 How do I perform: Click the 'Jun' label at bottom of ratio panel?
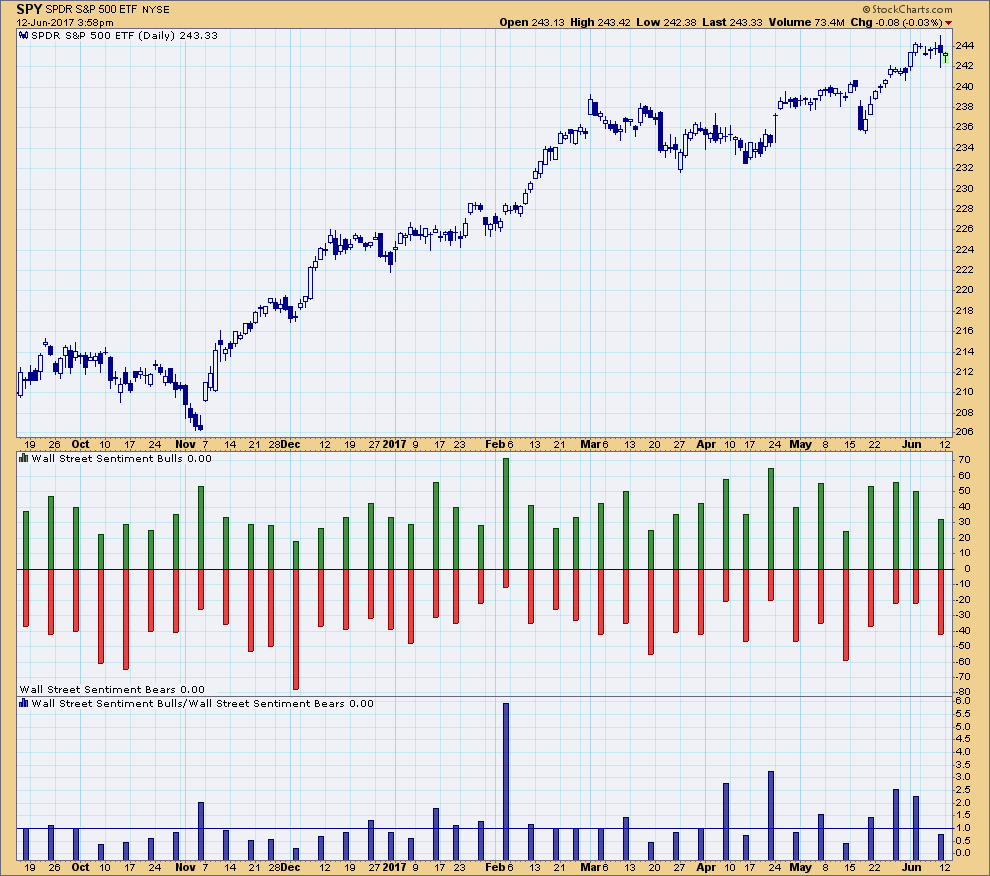click(x=911, y=867)
